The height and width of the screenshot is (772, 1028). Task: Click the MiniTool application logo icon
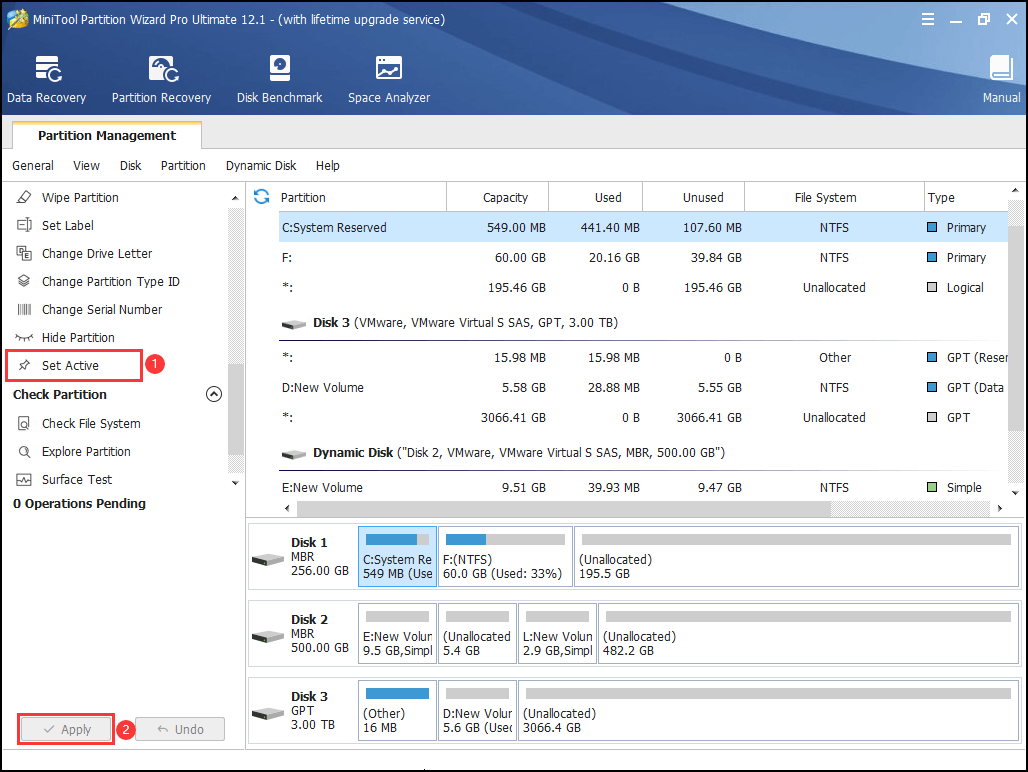pos(18,18)
